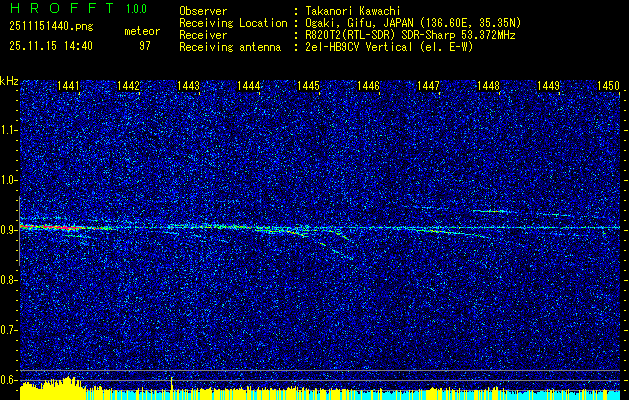Click the 1445 time marker
The height and width of the screenshot is (400, 629).
point(308,85)
